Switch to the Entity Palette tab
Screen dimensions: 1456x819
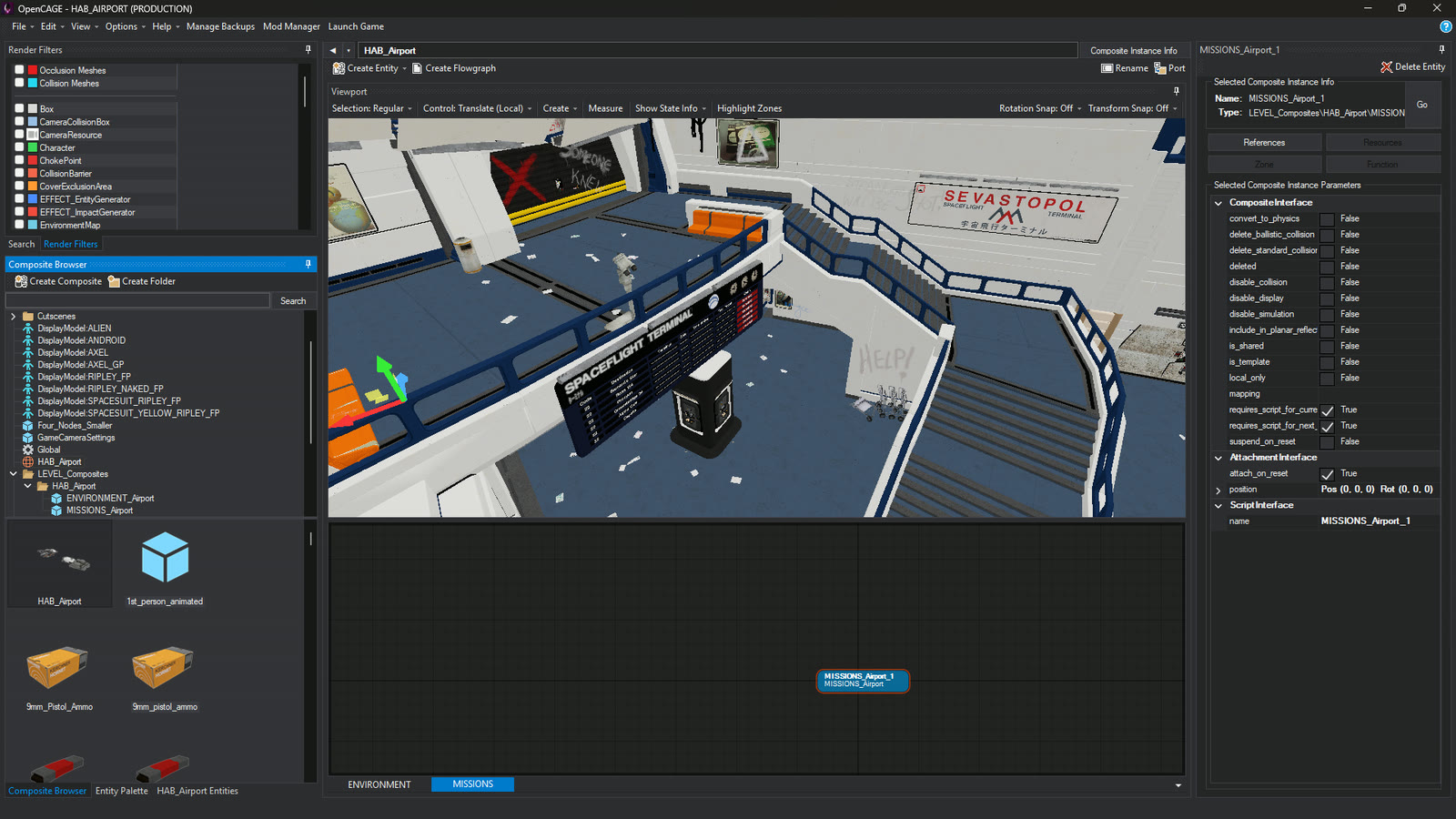point(121,791)
